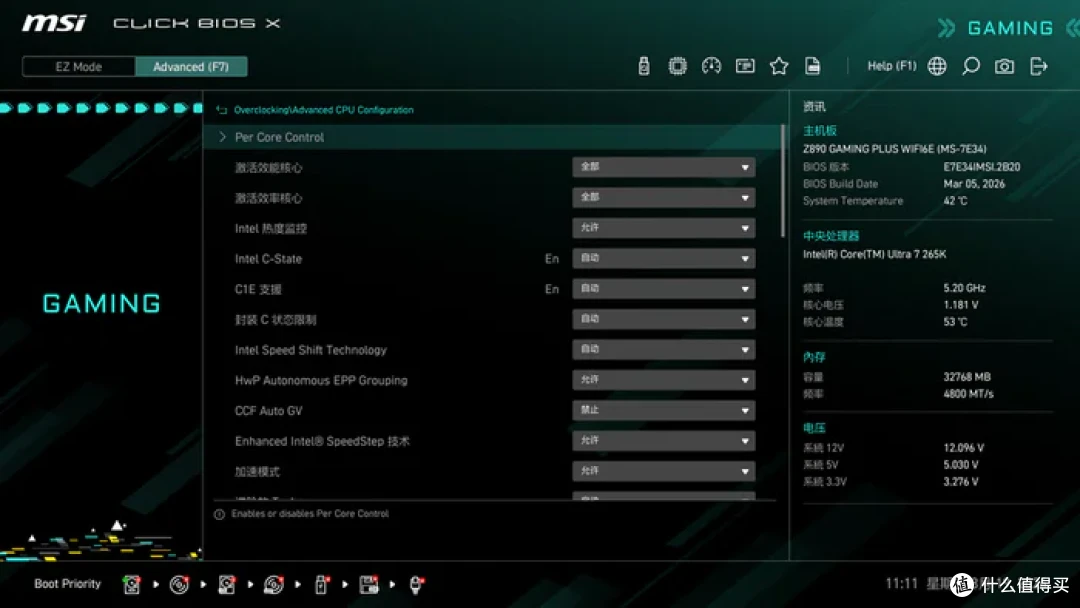Open the hardware monitor board icon
Screen dimensions: 1080x608
tap(745, 66)
